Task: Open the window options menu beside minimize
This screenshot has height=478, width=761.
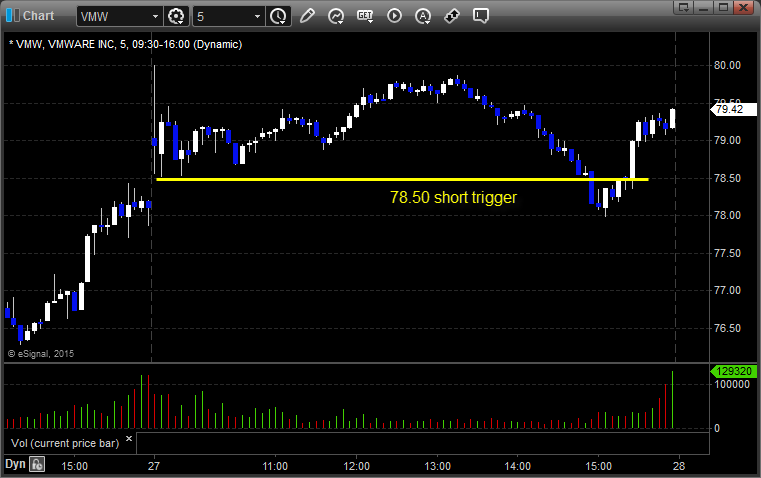Action: pyautogui.click(x=684, y=7)
